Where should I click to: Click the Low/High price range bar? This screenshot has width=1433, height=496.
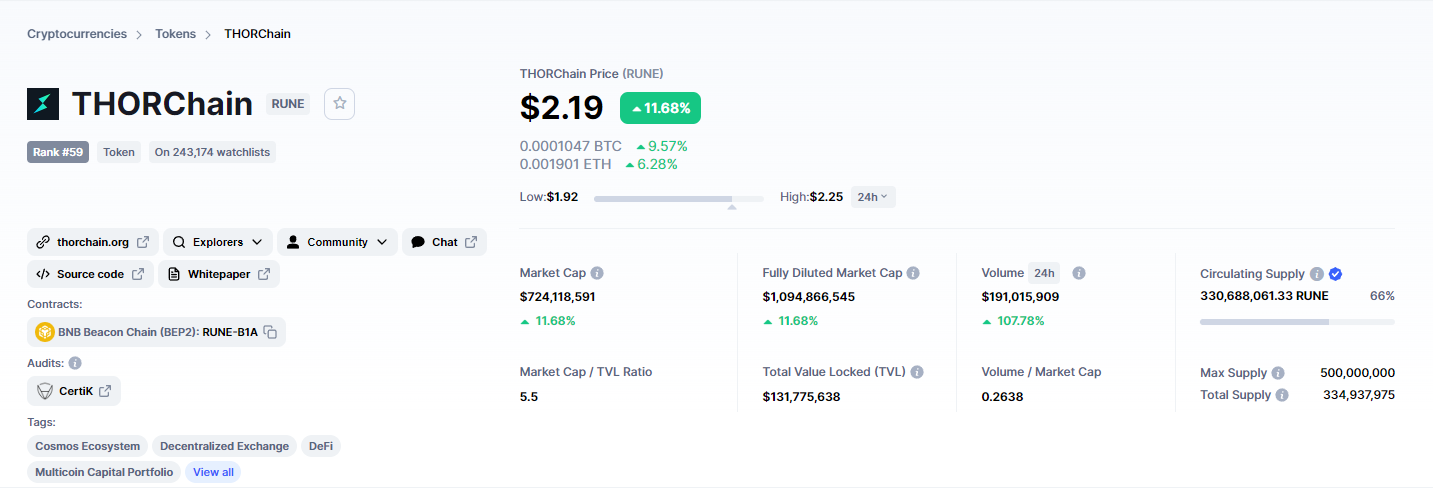point(678,199)
